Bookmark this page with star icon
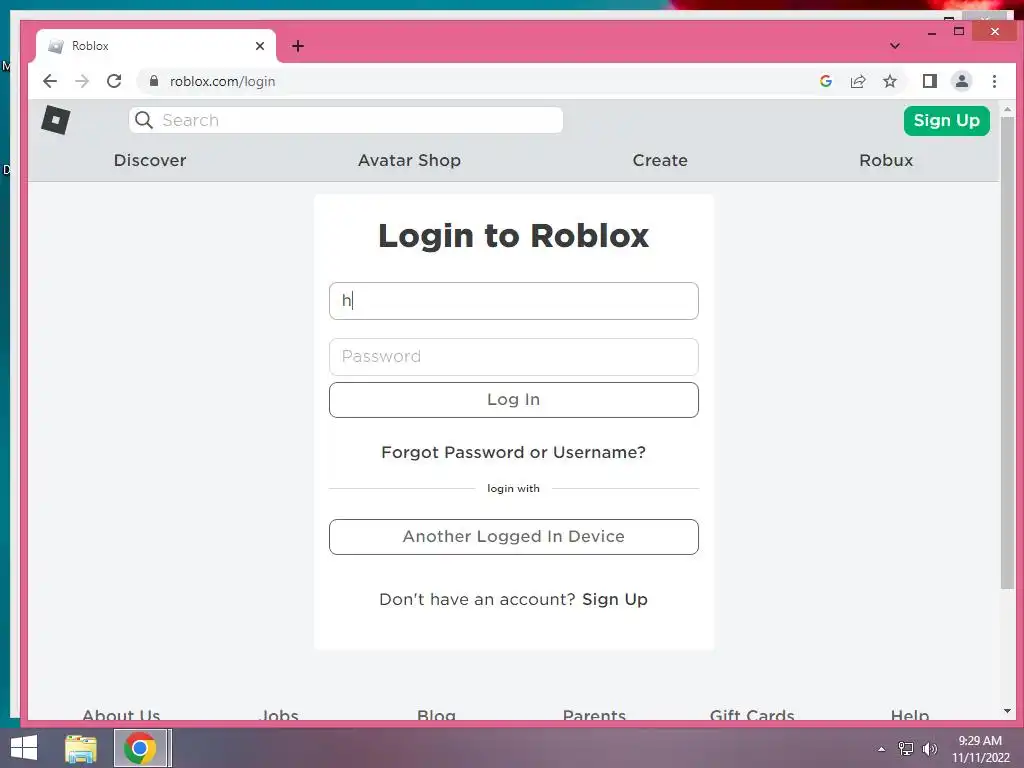Image resolution: width=1024 pixels, height=768 pixels. [x=889, y=81]
